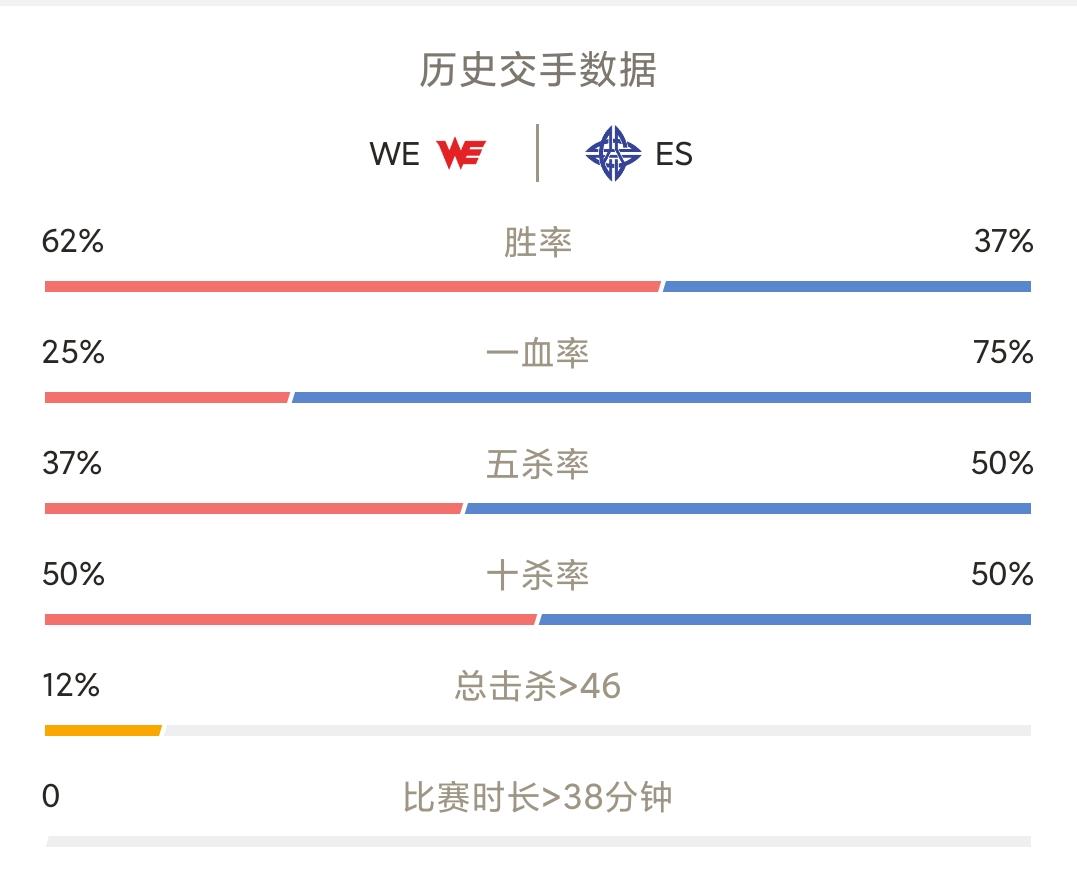Click the 12% total kills value

click(x=71, y=686)
